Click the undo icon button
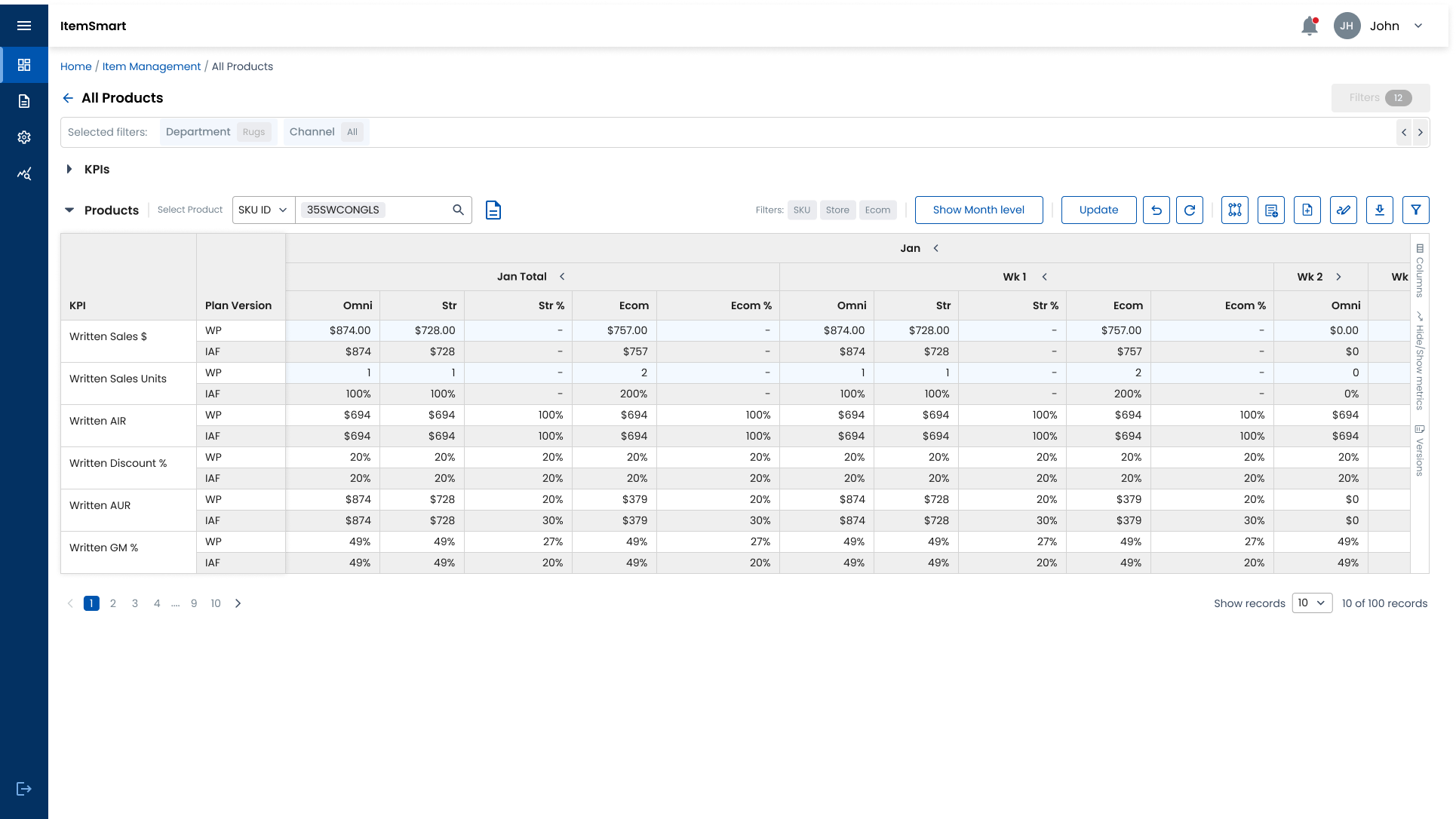Viewport: 1456px width, 819px height. click(x=1156, y=210)
